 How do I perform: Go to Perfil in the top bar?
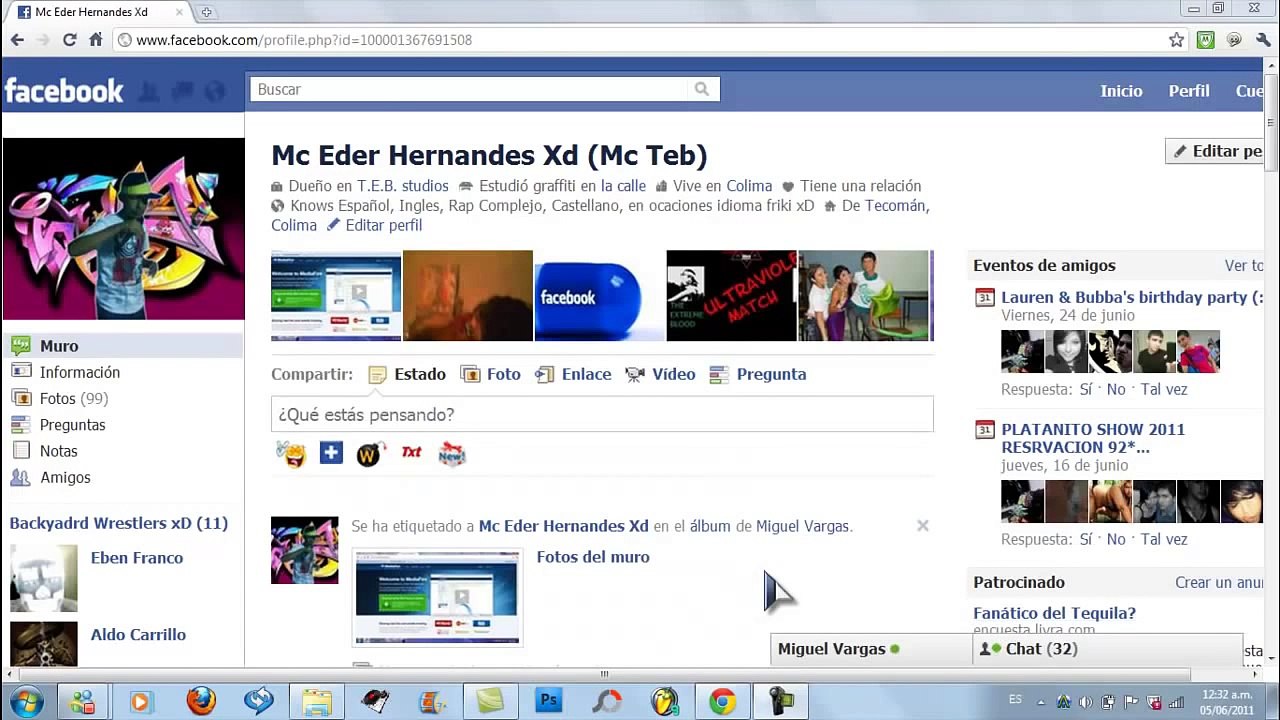[1189, 91]
